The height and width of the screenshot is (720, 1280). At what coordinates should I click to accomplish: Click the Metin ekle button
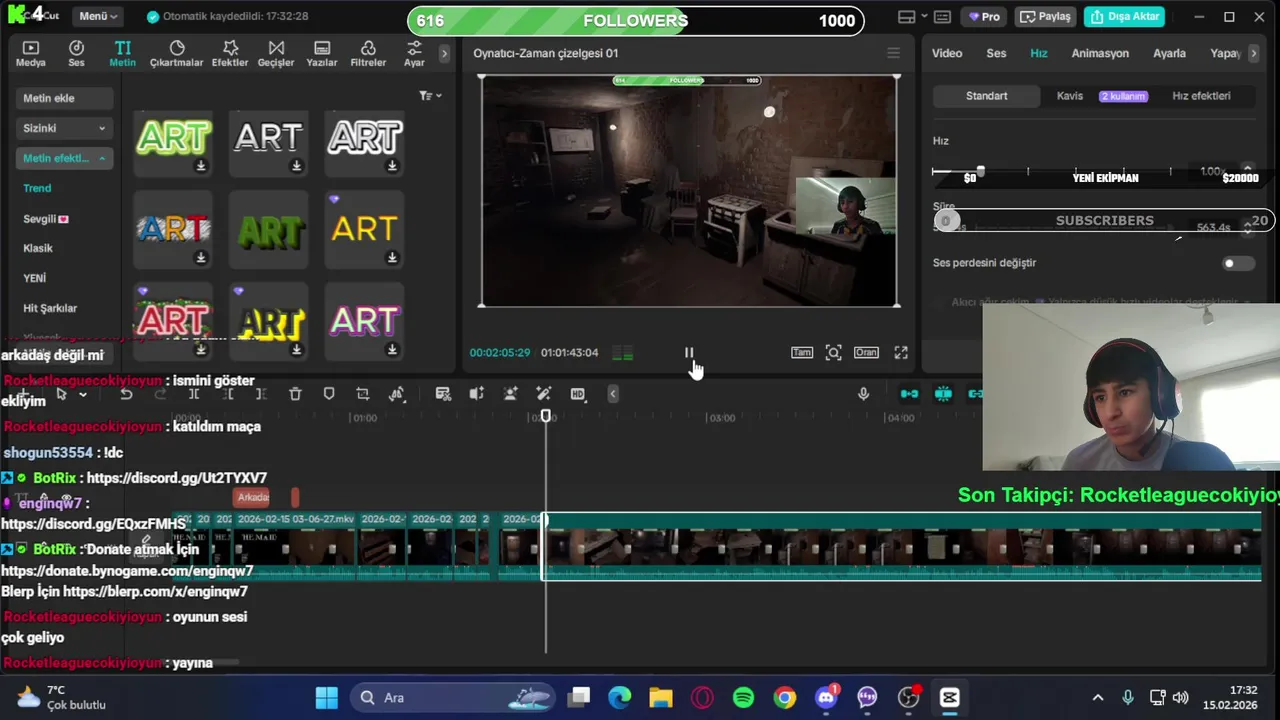[x=64, y=98]
